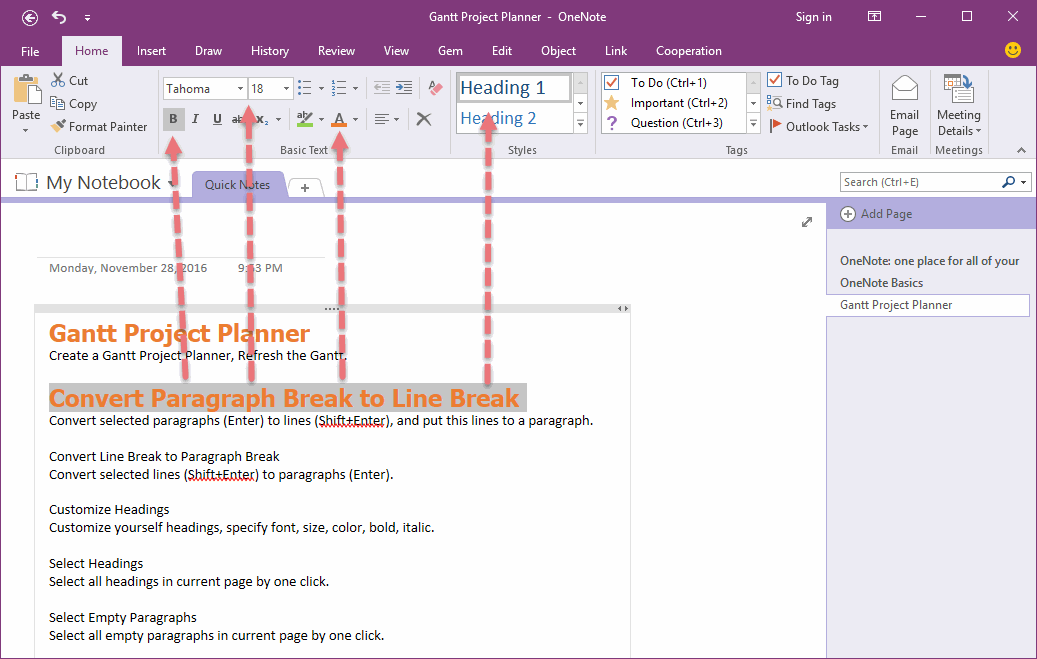Switch to the Insert tab
This screenshot has width=1037, height=659.
(151, 51)
